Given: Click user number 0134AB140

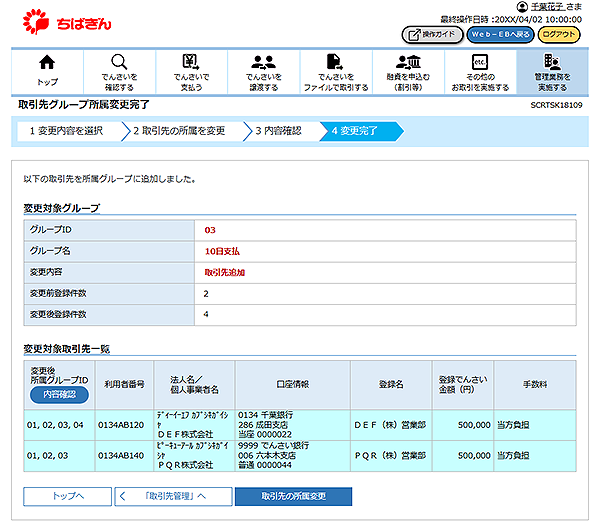Looking at the screenshot, I should coord(121,456).
